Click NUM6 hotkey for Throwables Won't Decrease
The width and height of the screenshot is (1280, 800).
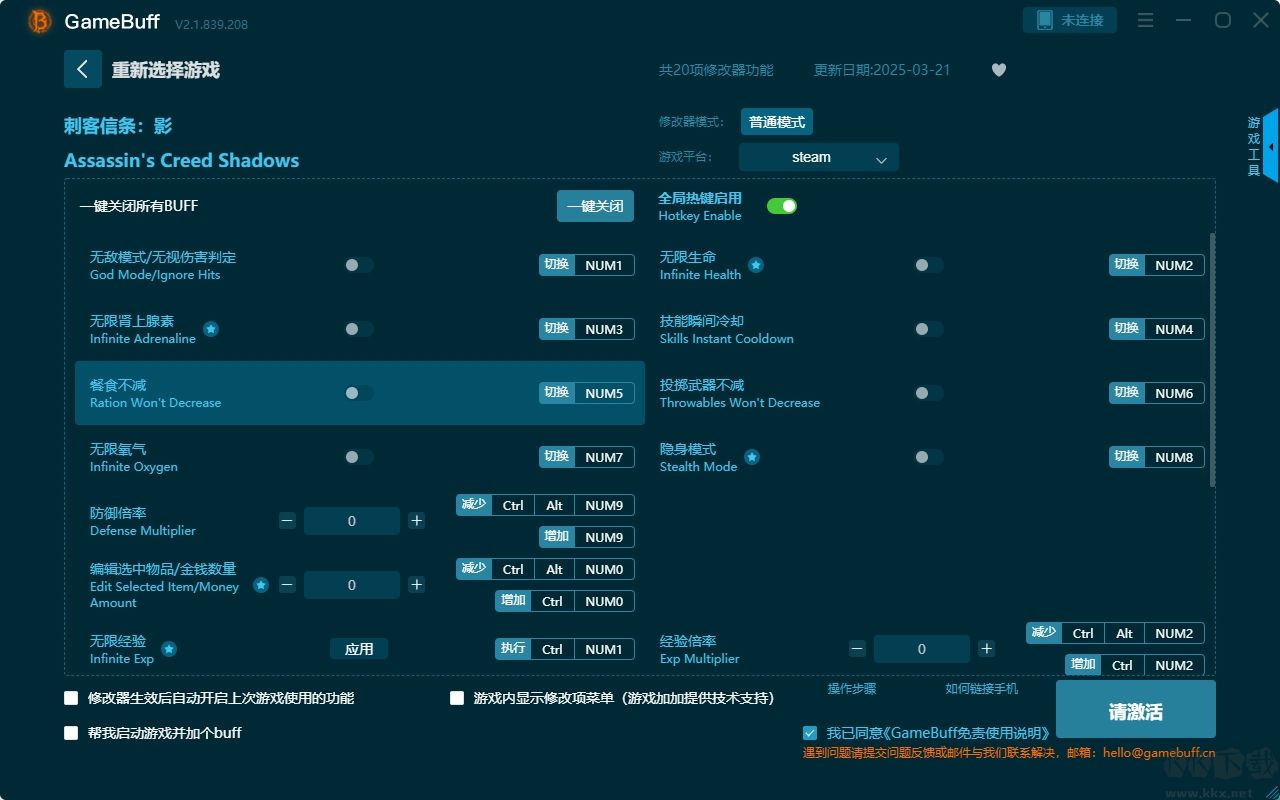(1174, 393)
